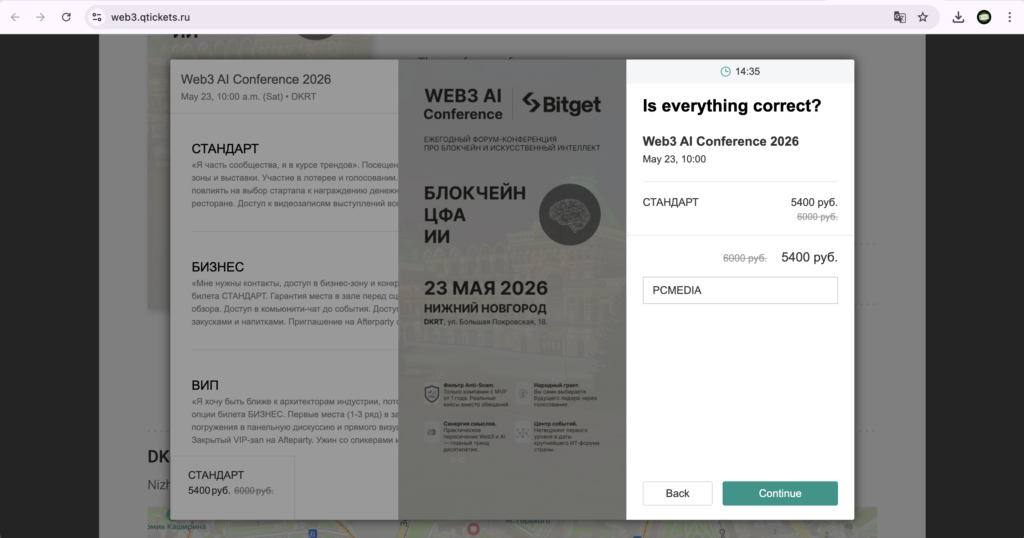The height and width of the screenshot is (538, 1024).
Task: Click the 14:35 countdown timer text
Action: click(747, 72)
